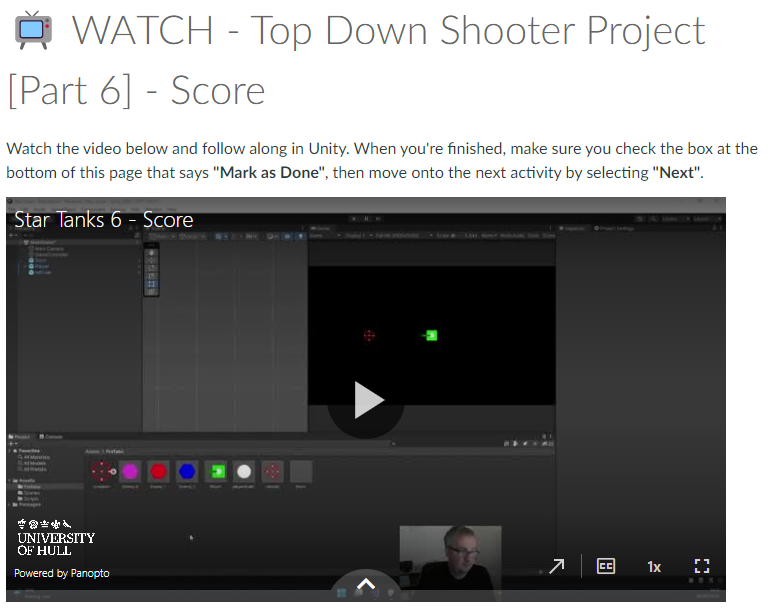This screenshot has width=771, height=613.
Task: Select the magenta enemy prefab icon
Action: pos(130,471)
